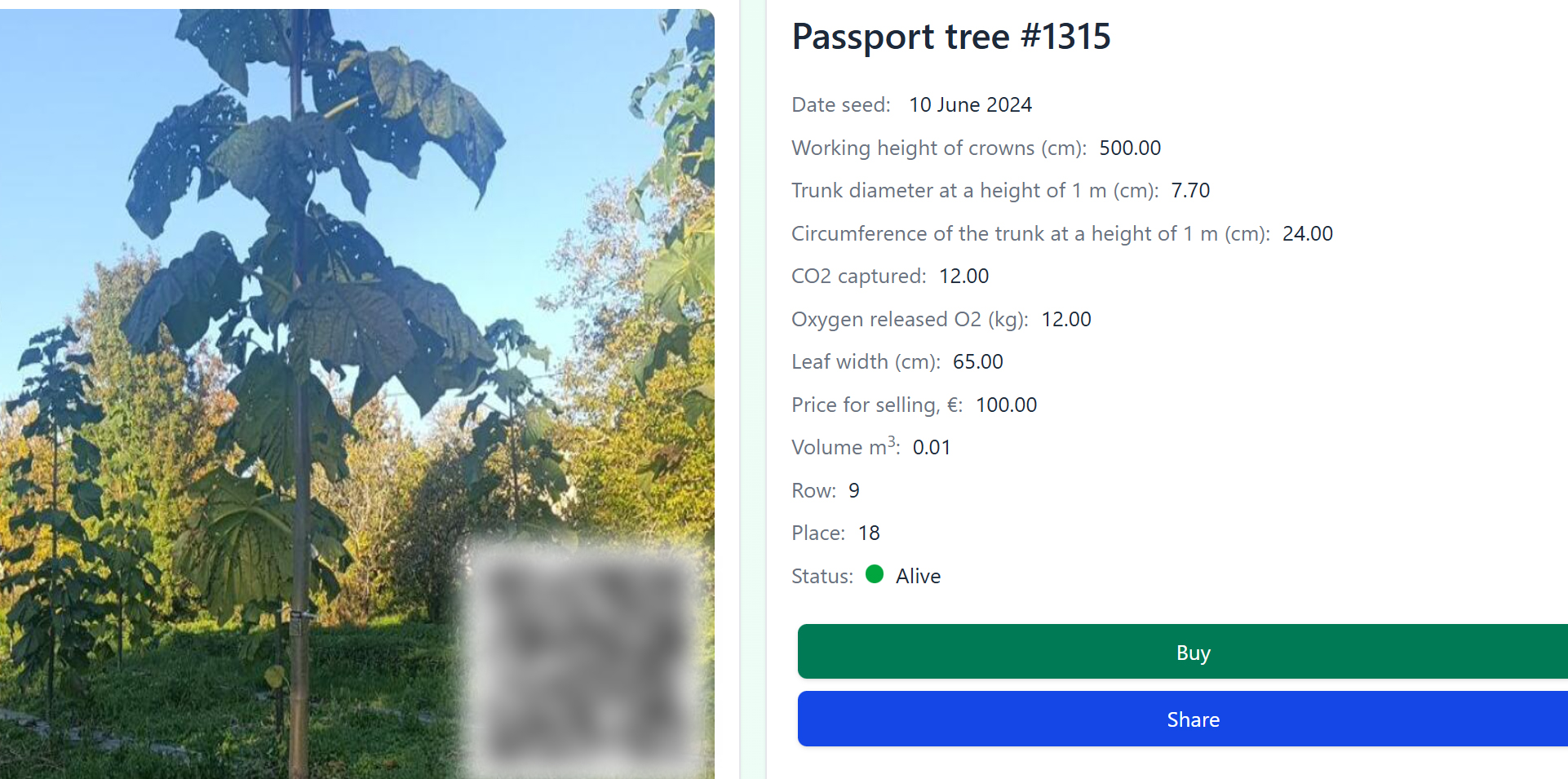This screenshot has height=779, width=1568.
Task: Click the working height value 500.00
Action: [x=1129, y=148]
